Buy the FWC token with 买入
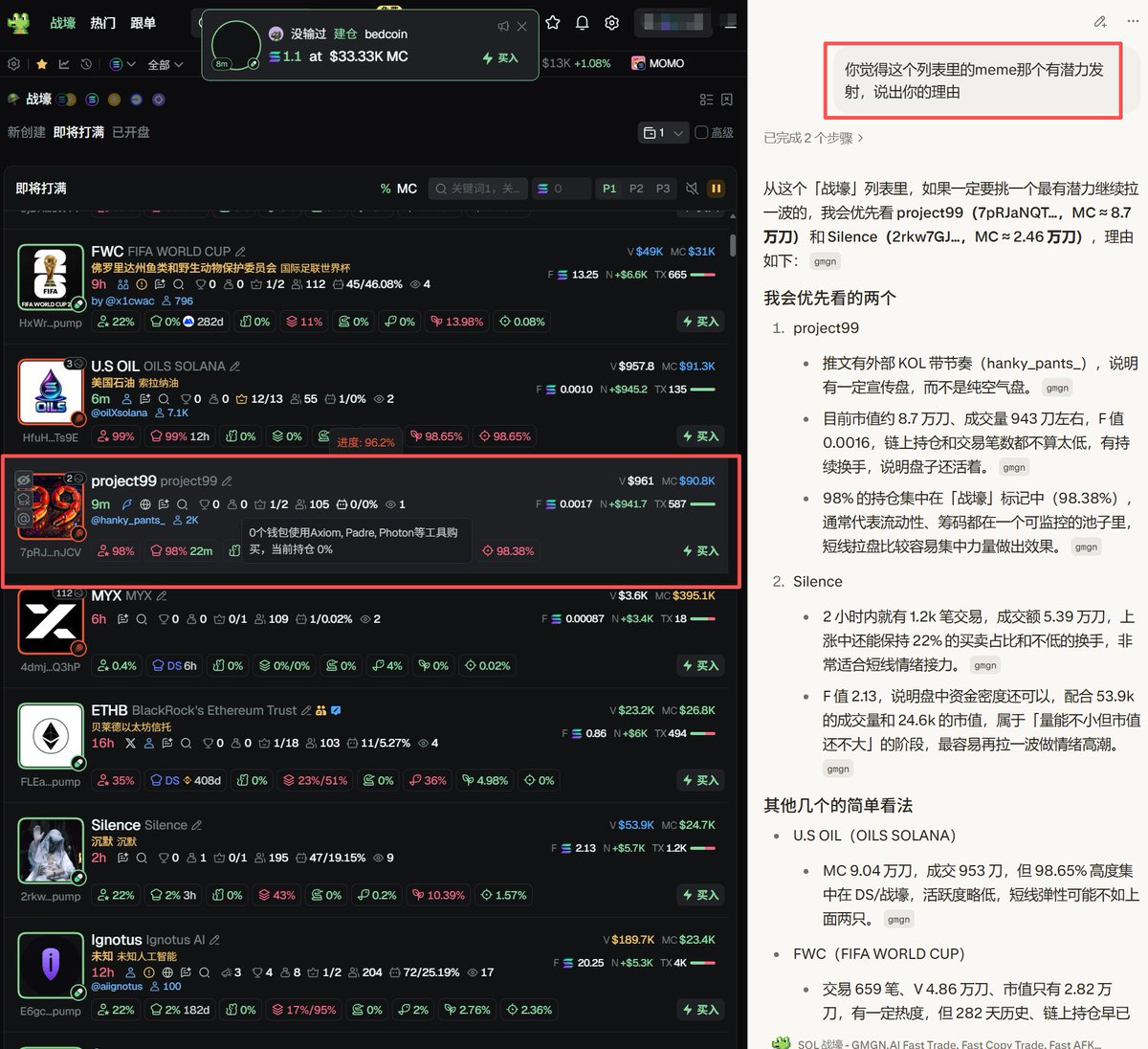Viewport: 1148px width, 1049px height. pyautogui.click(x=700, y=322)
